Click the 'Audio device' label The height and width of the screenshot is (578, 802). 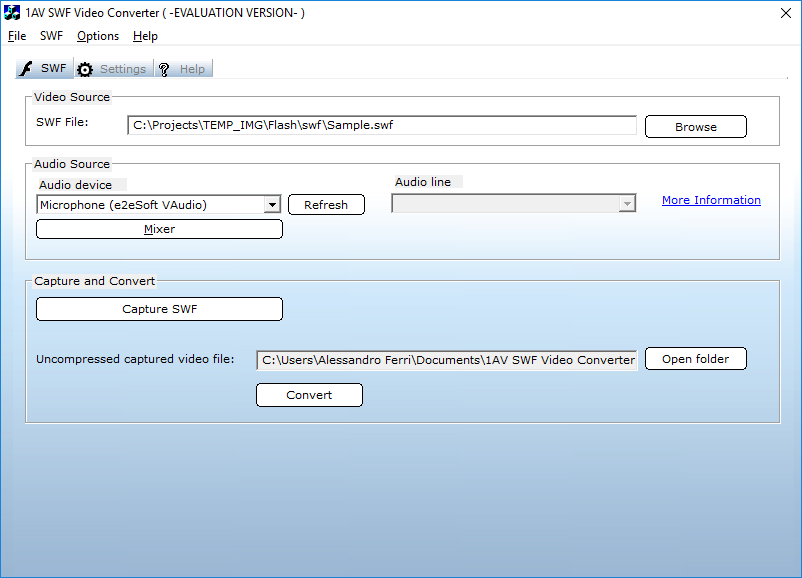pos(75,185)
